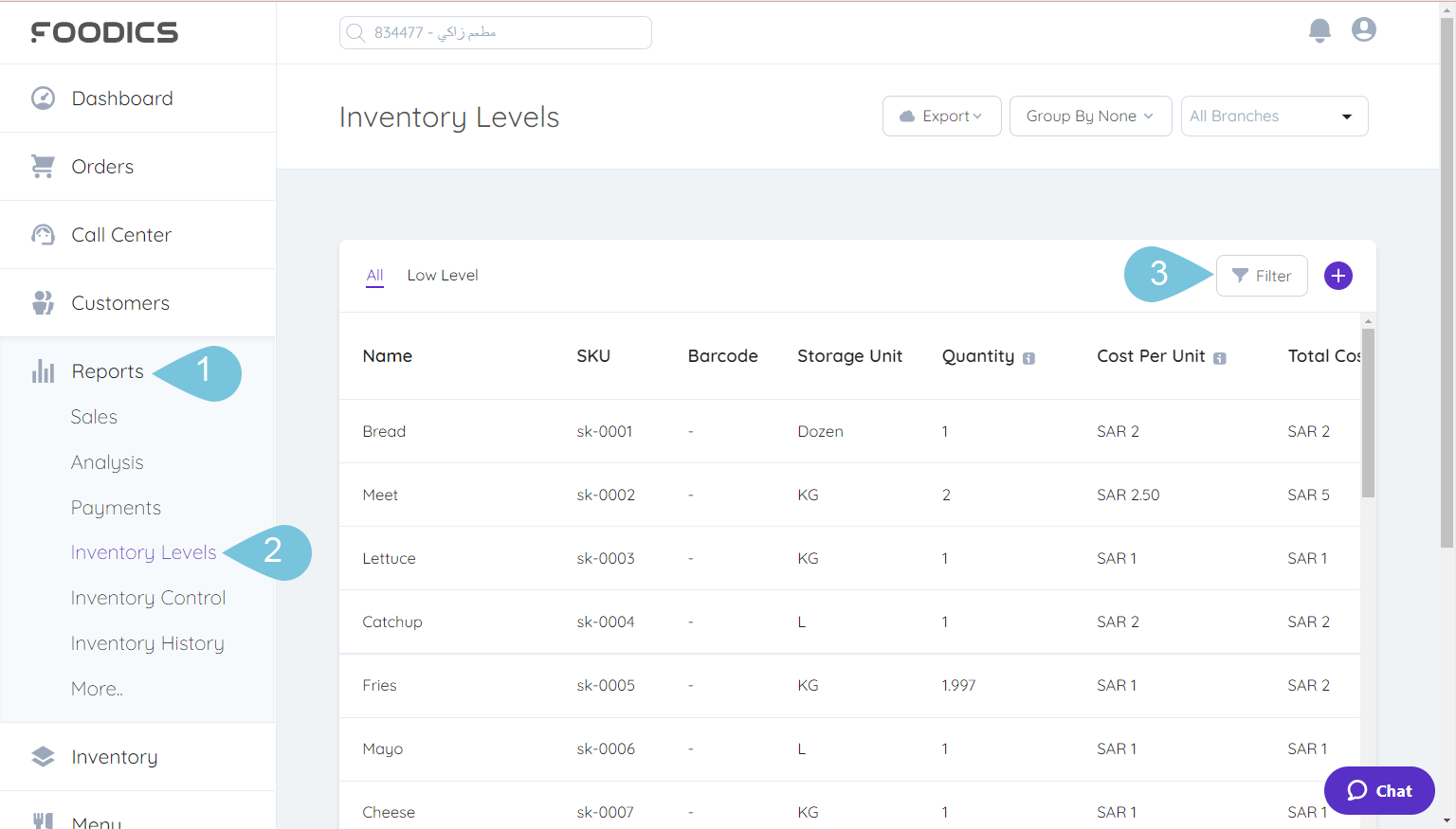Open the Inventory History report
The image size is (1456, 829).
point(147,642)
